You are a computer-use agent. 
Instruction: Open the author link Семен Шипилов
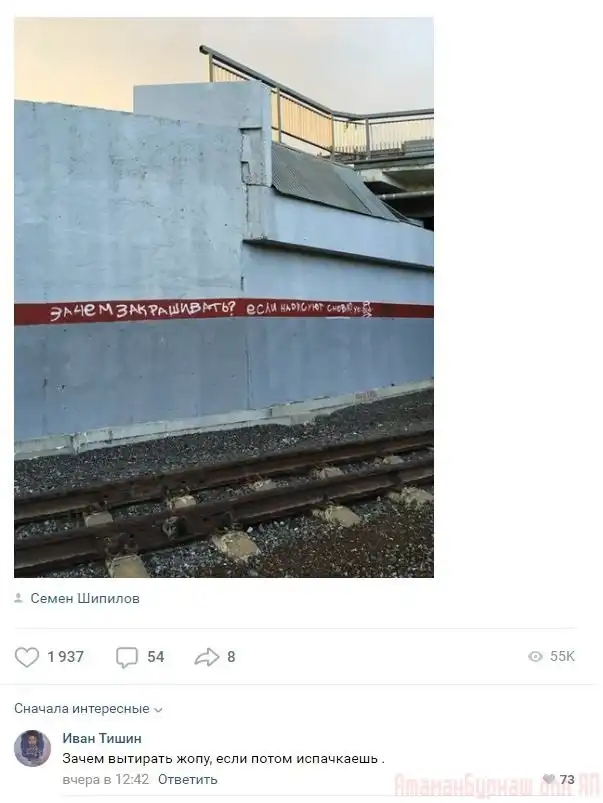(x=85, y=598)
